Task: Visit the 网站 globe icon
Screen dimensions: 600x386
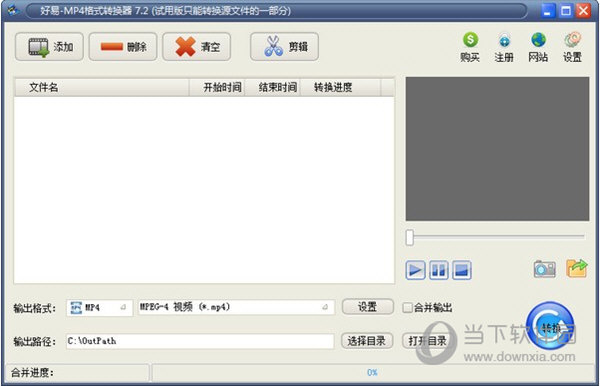Action: tap(538, 47)
